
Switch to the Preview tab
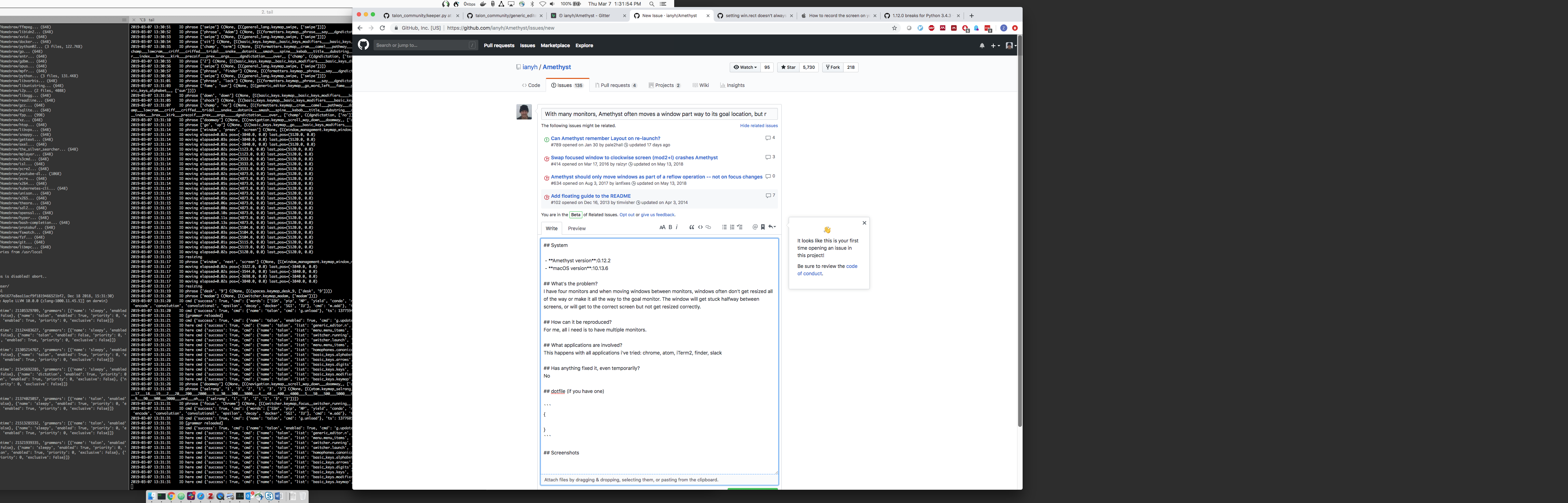pyautogui.click(x=576, y=228)
